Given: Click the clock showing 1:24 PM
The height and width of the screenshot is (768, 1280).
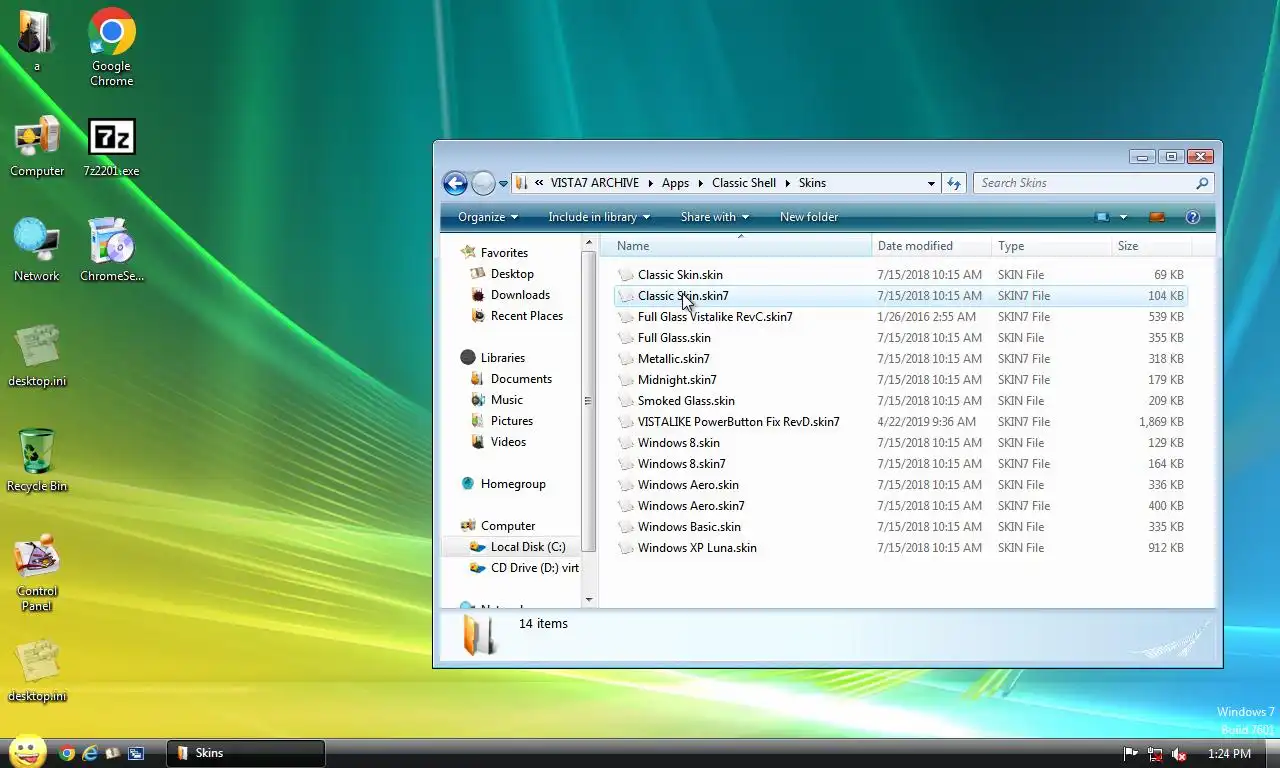Looking at the screenshot, I should (x=1229, y=754).
